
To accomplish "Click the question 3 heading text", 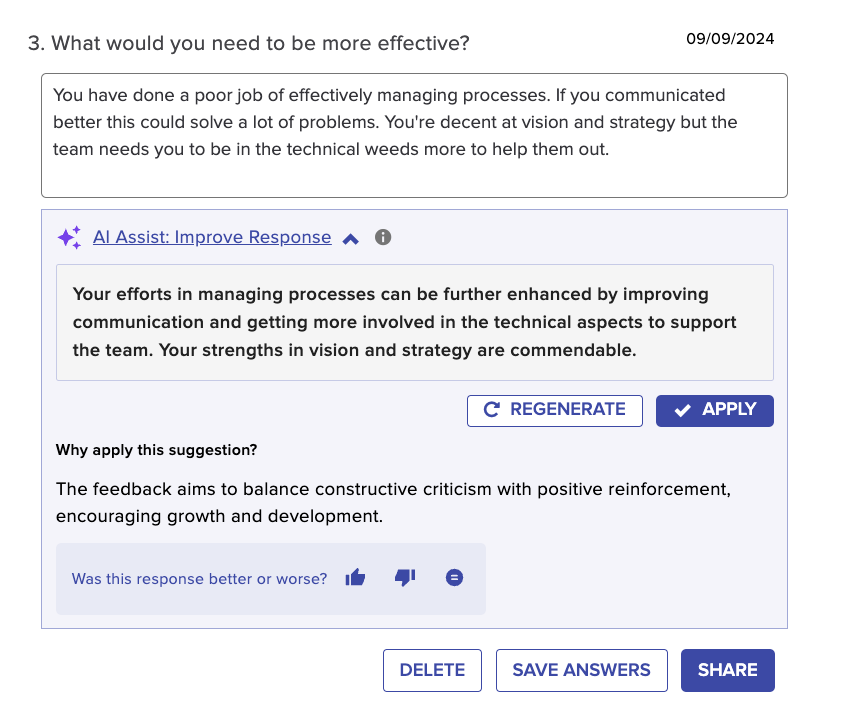I will [x=249, y=43].
